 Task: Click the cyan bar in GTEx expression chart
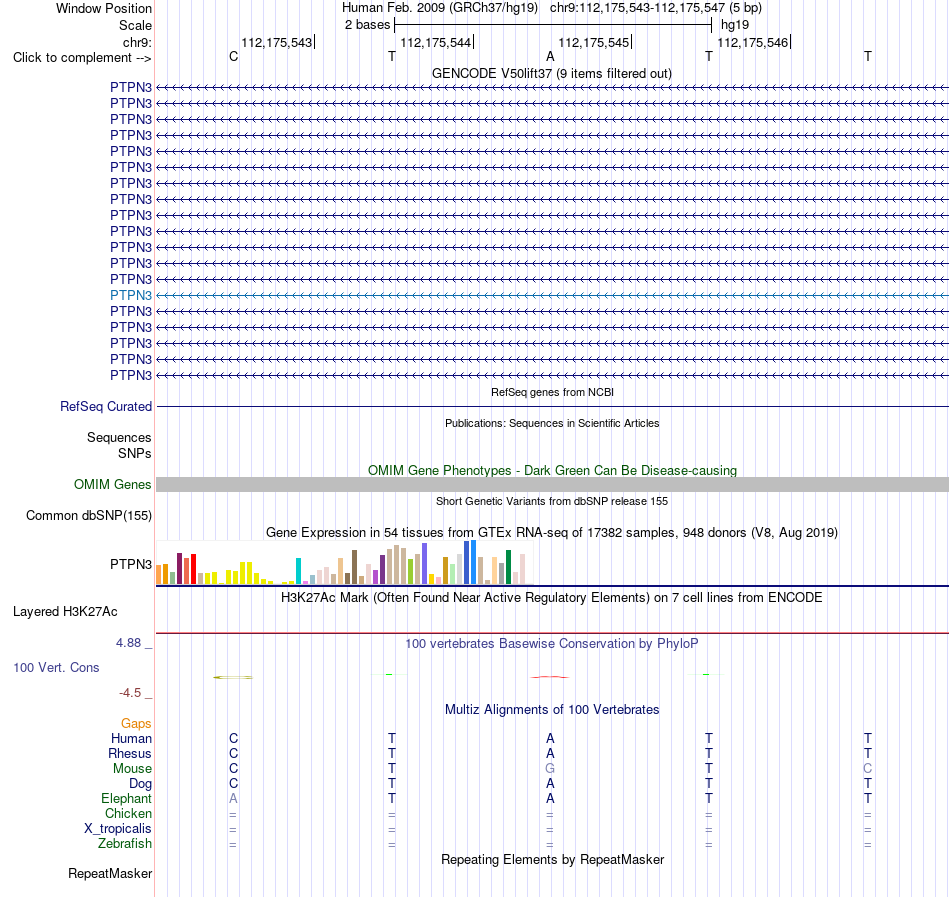click(x=298, y=571)
